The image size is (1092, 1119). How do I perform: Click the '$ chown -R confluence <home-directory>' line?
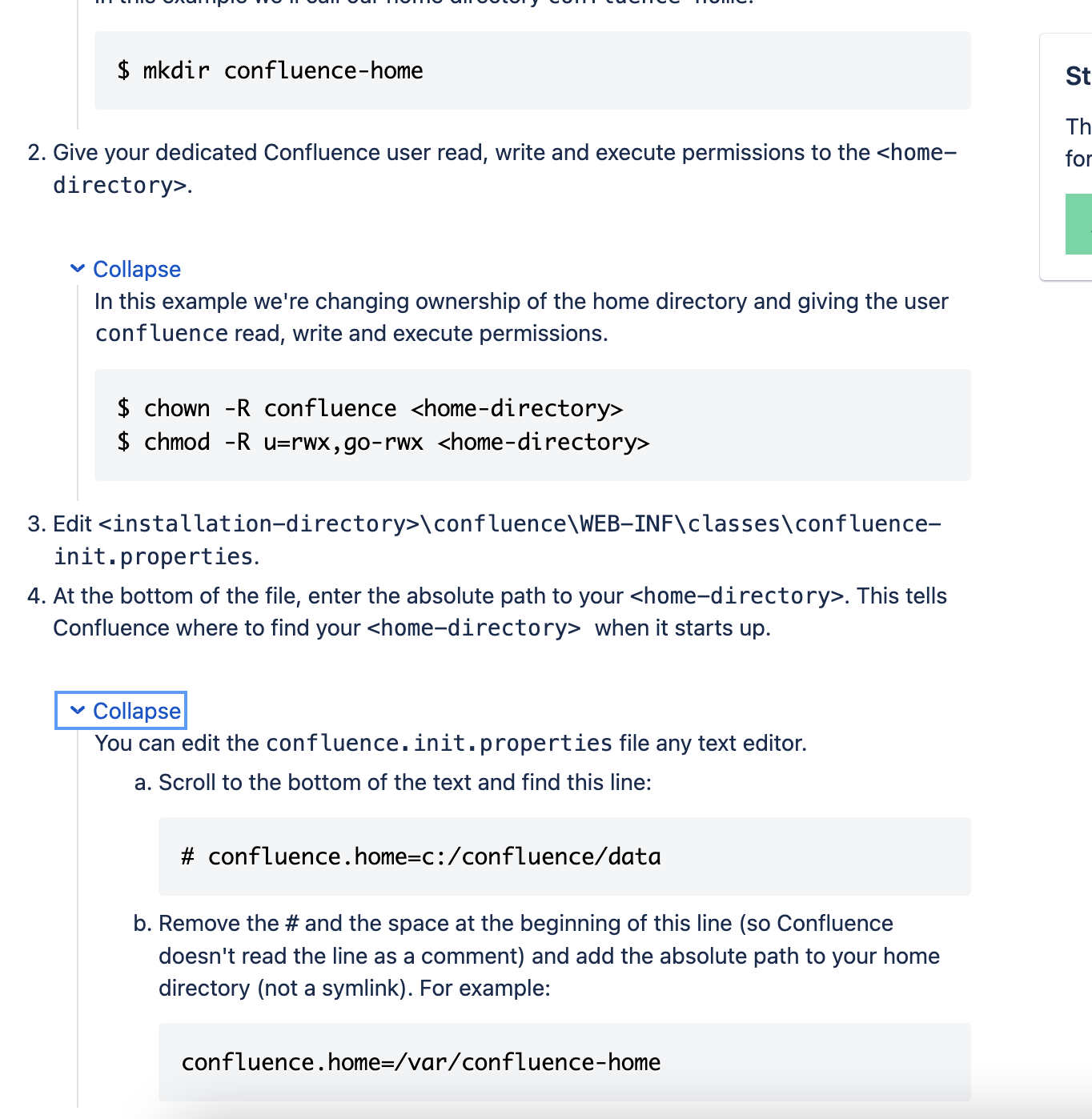(x=370, y=408)
